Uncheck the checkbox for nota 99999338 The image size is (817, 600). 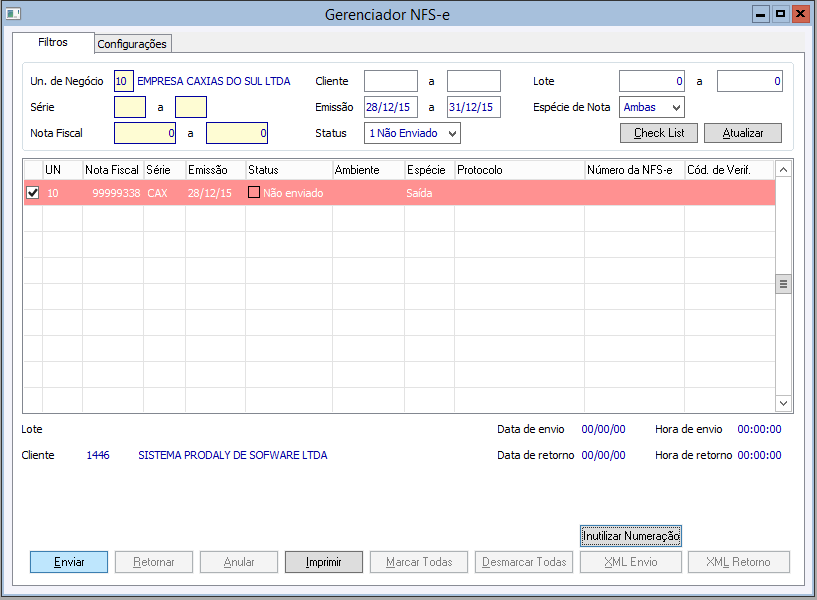33,193
